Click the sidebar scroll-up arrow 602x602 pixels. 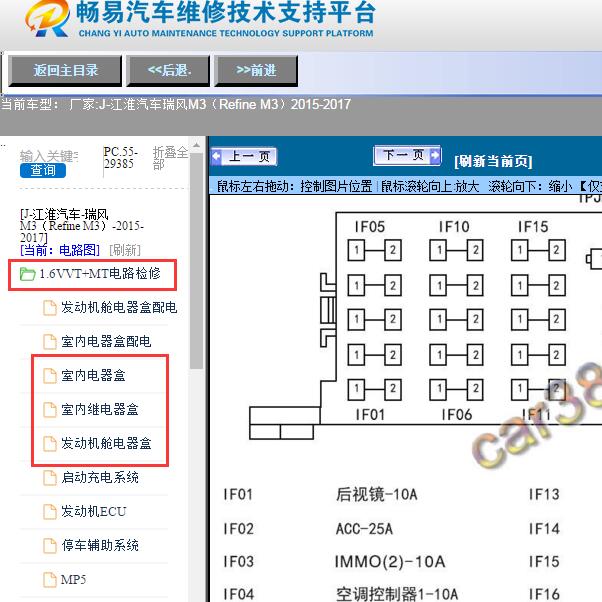(x=196, y=146)
